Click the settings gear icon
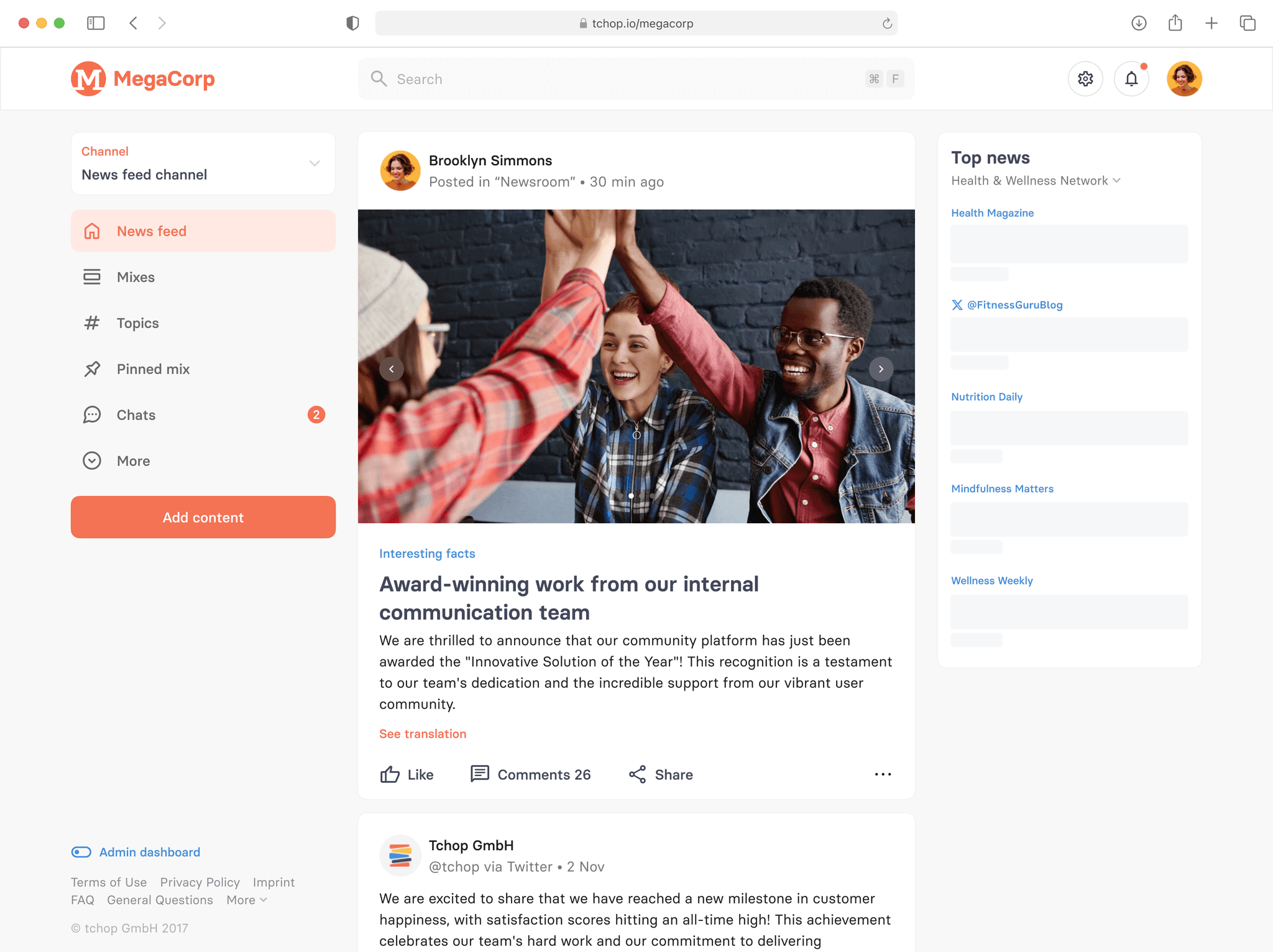The height and width of the screenshot is (952, 1273). (x=1086, y=78)
